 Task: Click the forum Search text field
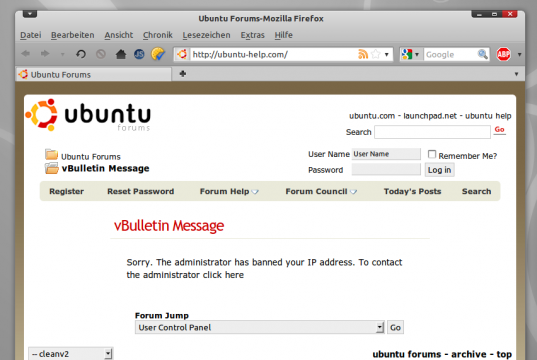[x=432, y=132]
